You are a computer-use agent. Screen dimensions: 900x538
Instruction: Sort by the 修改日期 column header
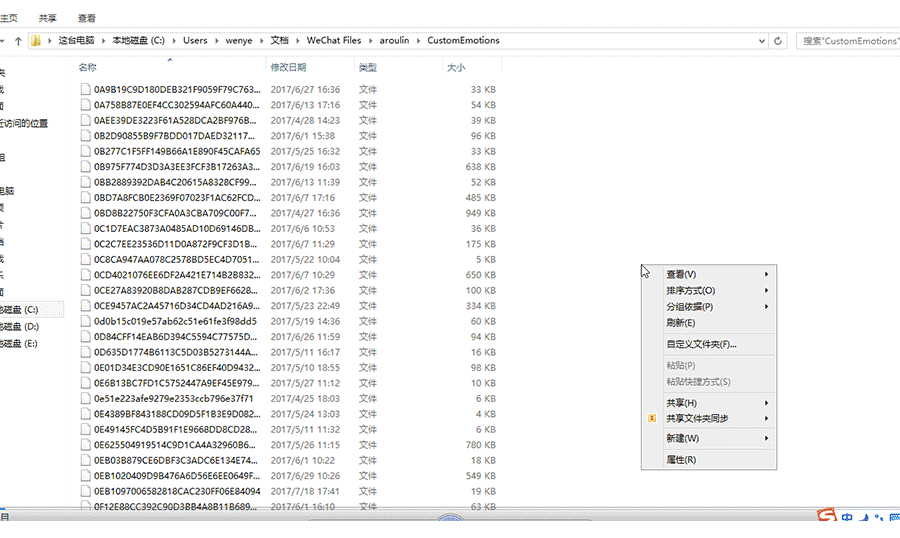point(288,67)
